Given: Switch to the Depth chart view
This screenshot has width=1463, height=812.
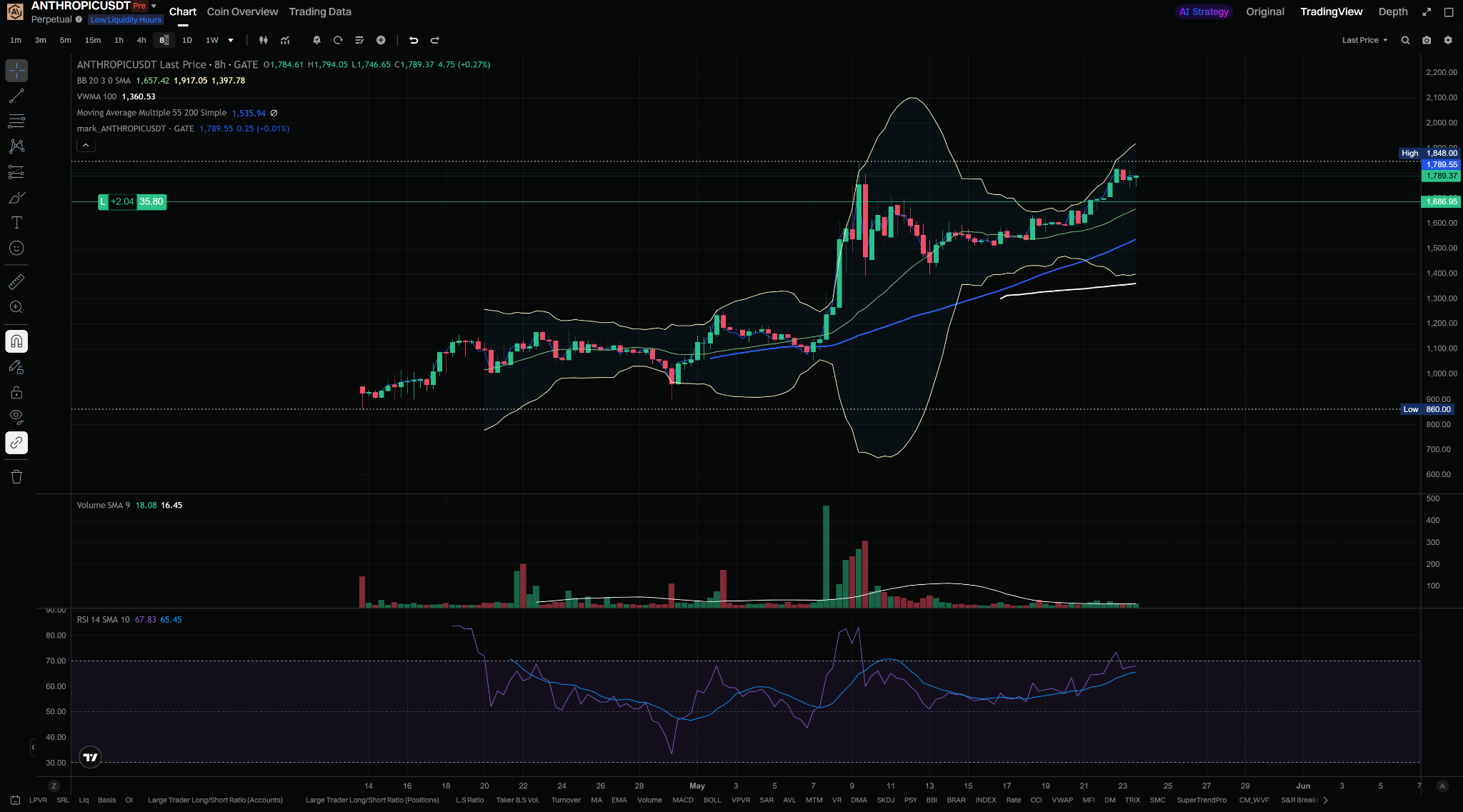Looking at the screenshot, I should tap(1393, 11).
